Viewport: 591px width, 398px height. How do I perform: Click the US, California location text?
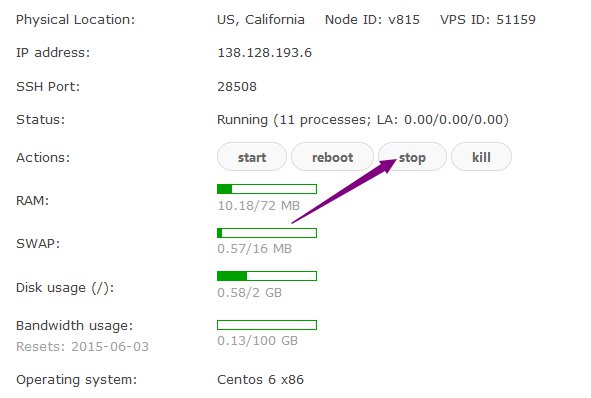pos(261,20)
